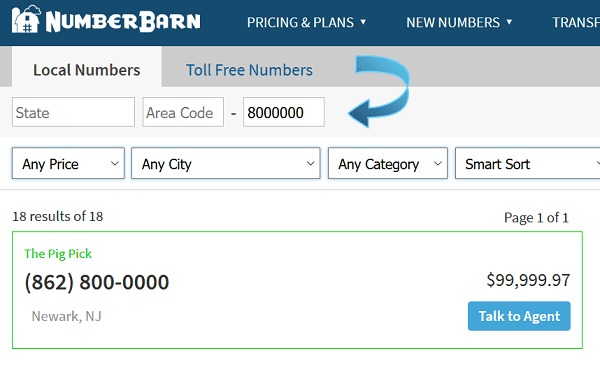
Task: Select the Local Numbers tab
Action: click(x=86, y=70)
